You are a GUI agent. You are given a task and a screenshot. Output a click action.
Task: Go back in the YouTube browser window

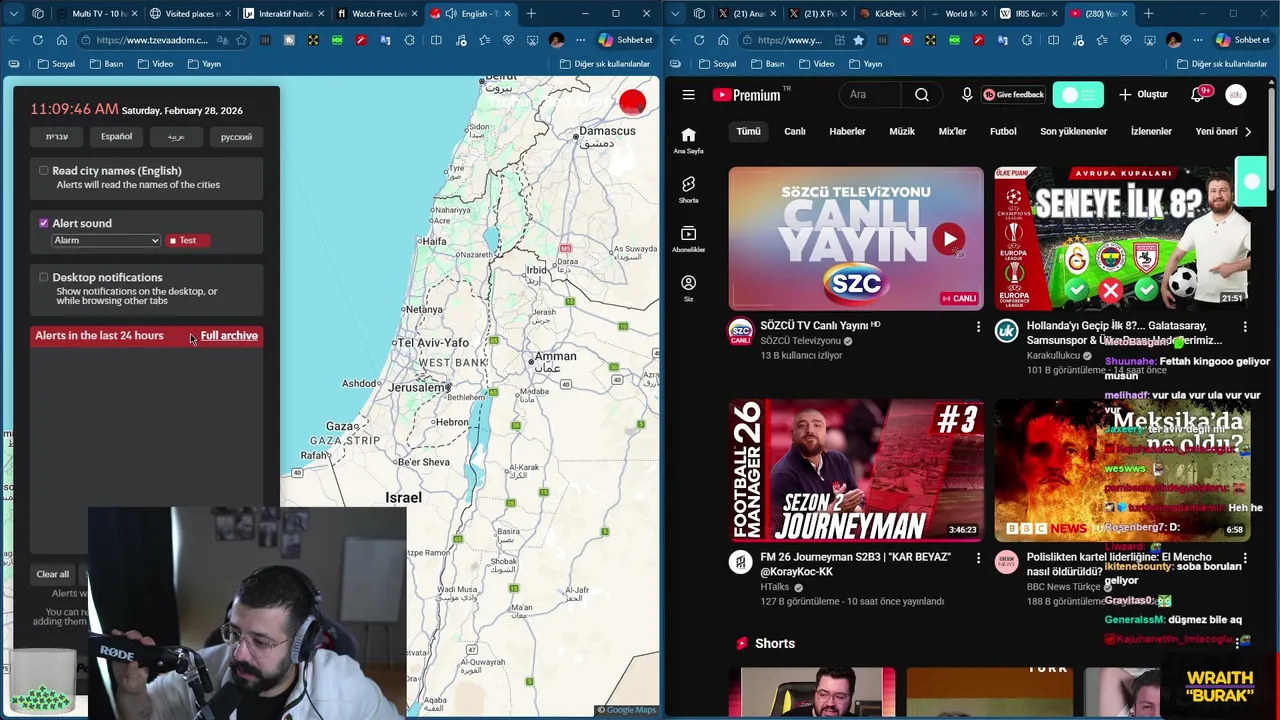pos(675,40)
